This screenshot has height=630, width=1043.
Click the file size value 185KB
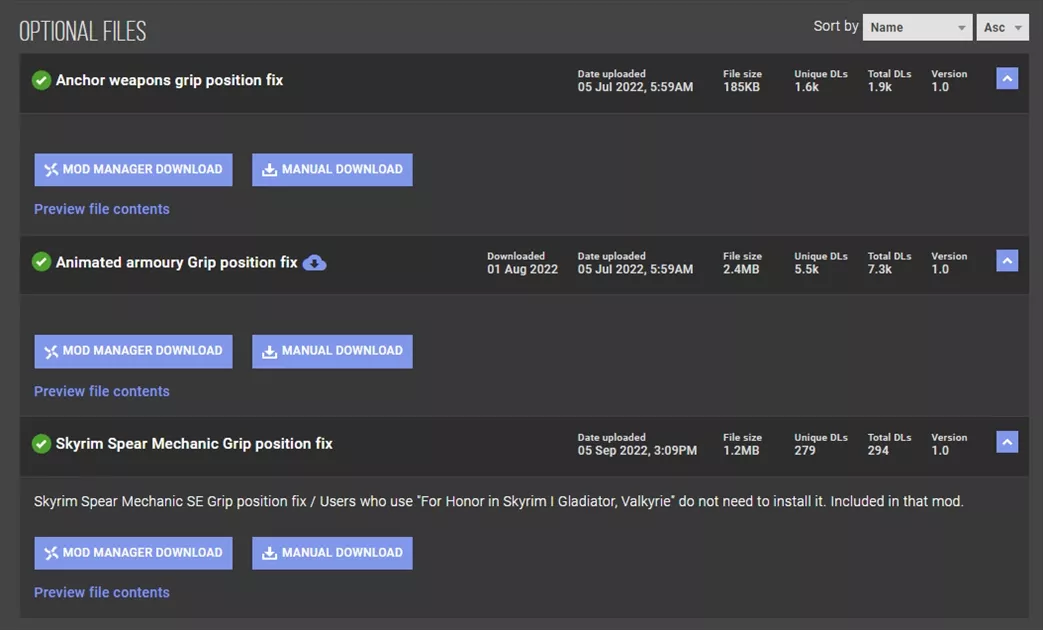point(741,87)
